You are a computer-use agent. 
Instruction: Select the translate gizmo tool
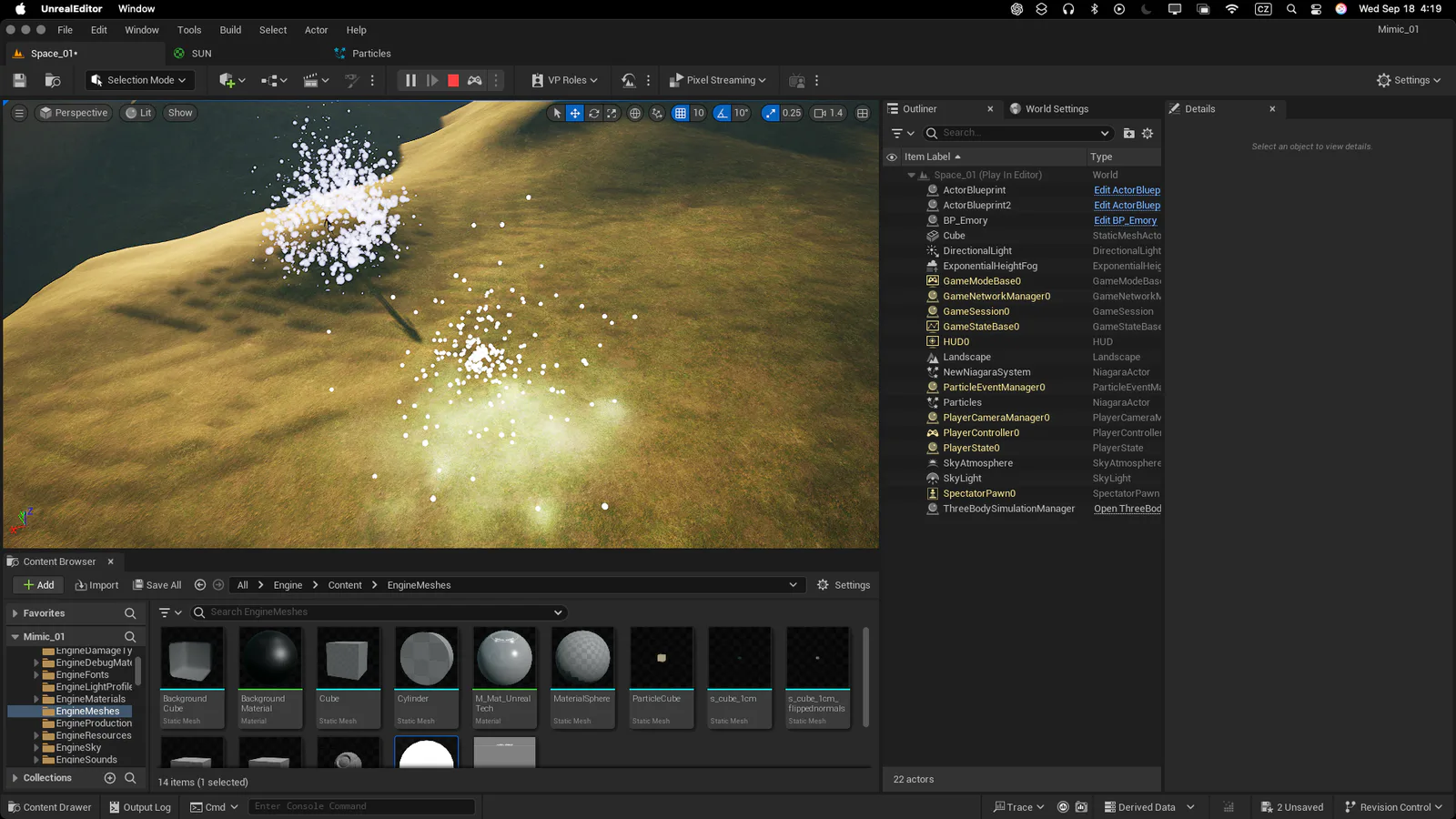tap(575, 113)
